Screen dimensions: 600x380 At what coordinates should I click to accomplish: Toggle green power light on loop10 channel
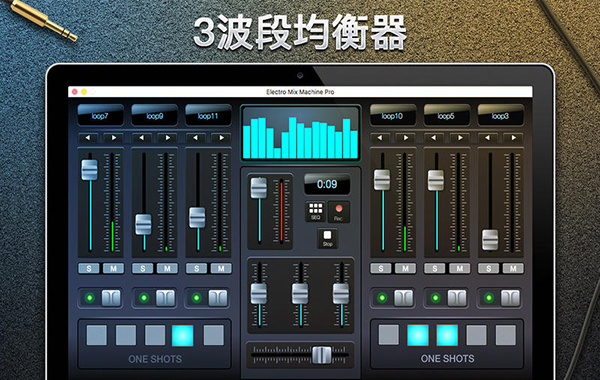[x=382, y=298]
